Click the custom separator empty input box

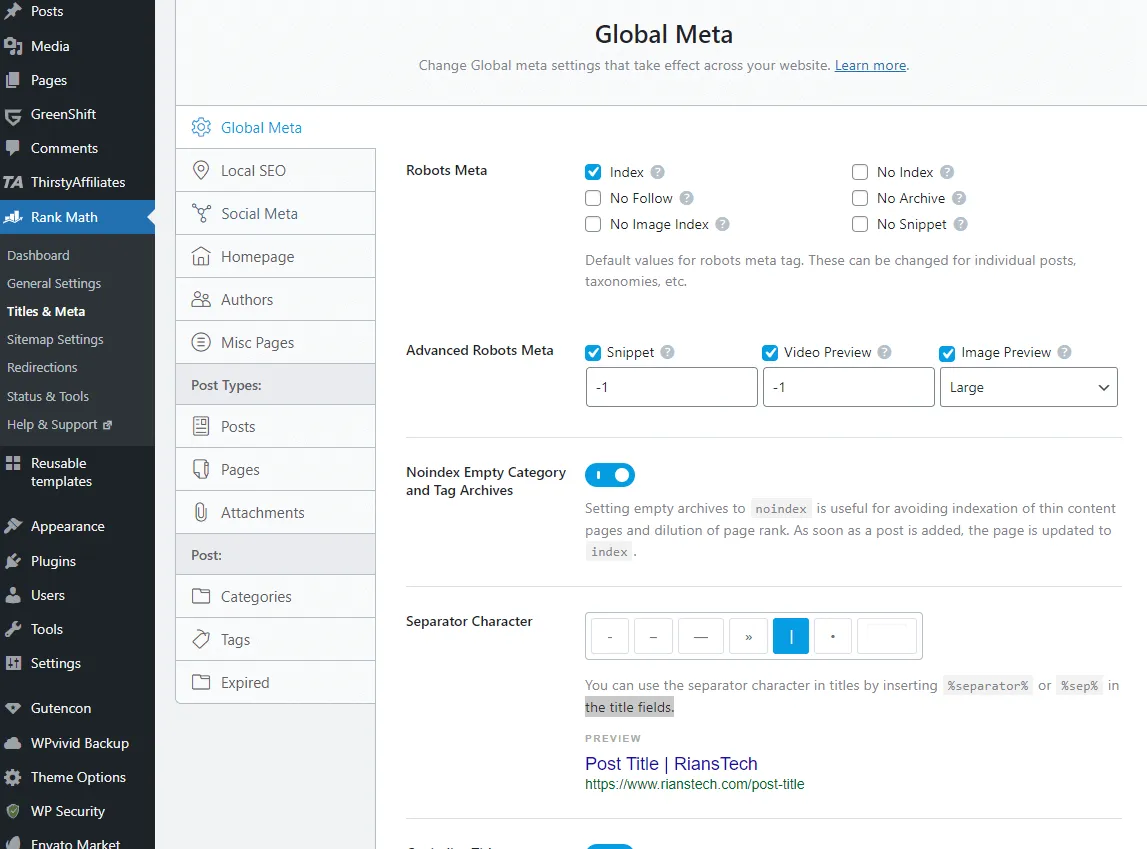point(886,636)
